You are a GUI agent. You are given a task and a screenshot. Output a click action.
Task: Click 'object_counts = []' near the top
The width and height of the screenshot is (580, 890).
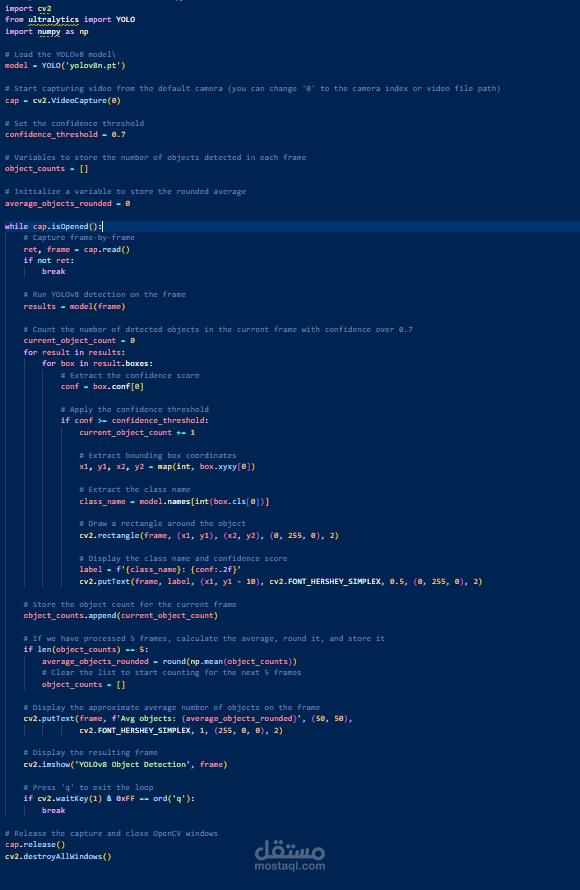coord(47,169)
